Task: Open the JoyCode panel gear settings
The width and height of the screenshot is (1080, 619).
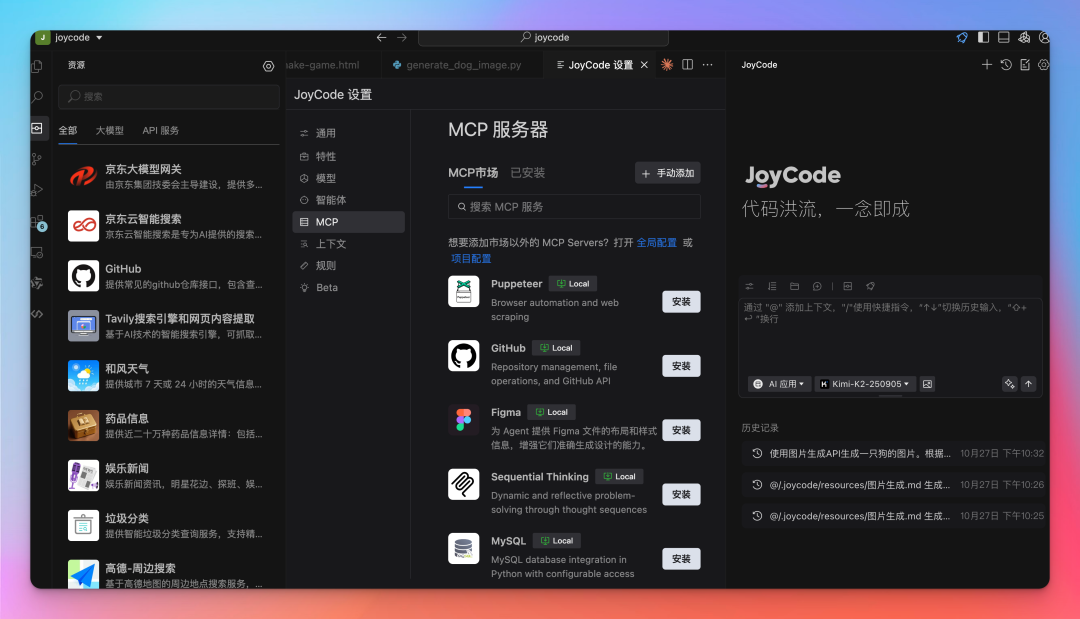Action: tap(1043, 65)
